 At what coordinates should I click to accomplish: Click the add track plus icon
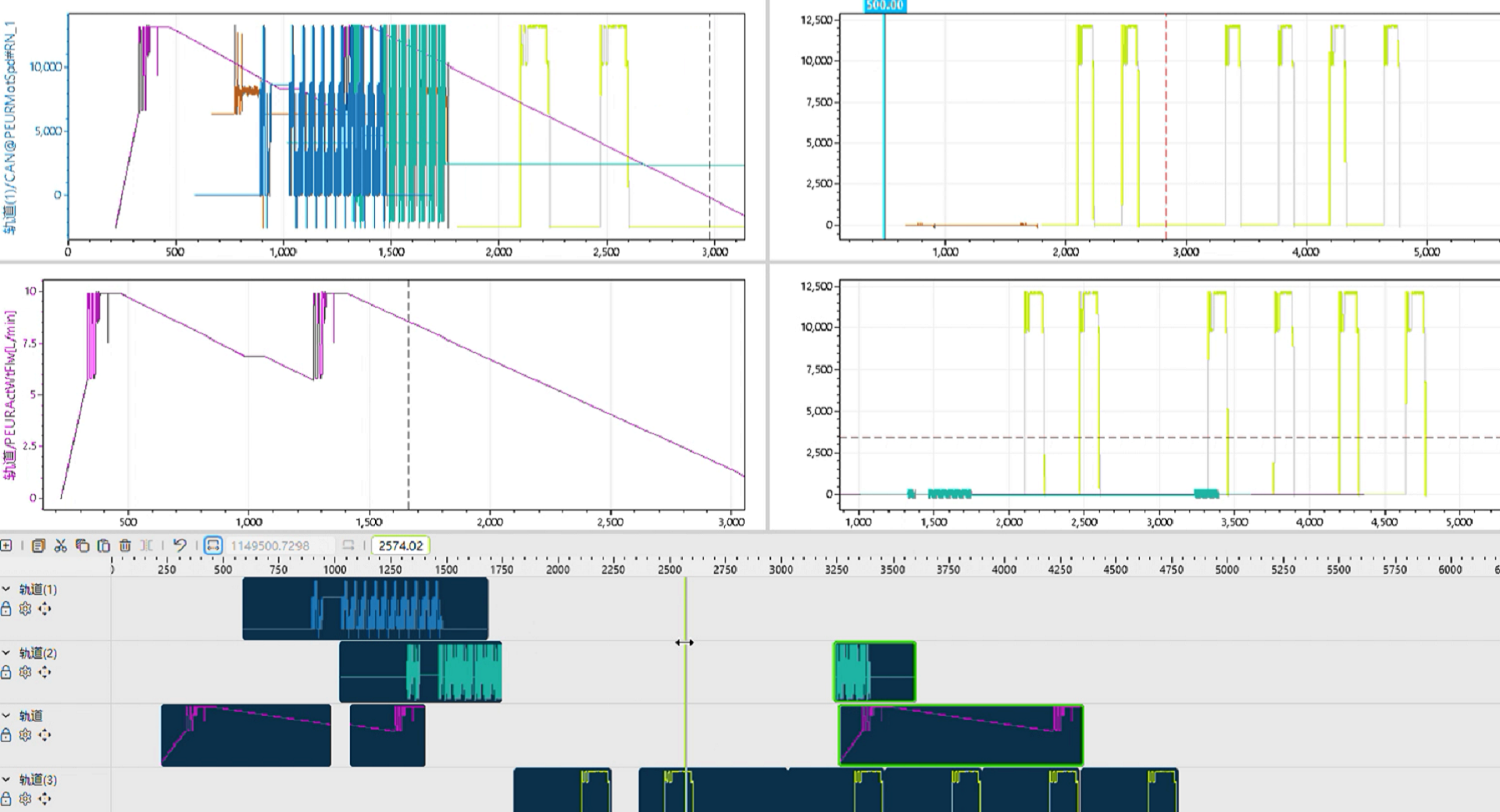click(6, 546)
